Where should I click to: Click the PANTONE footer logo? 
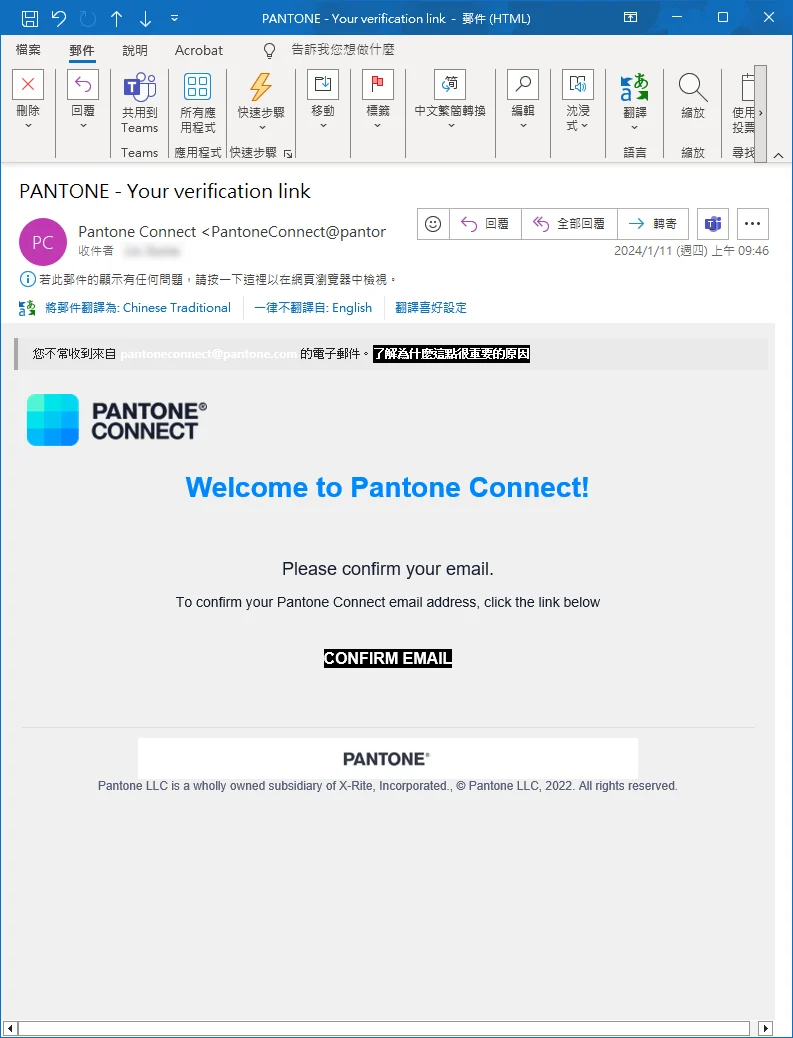[387, 759]
